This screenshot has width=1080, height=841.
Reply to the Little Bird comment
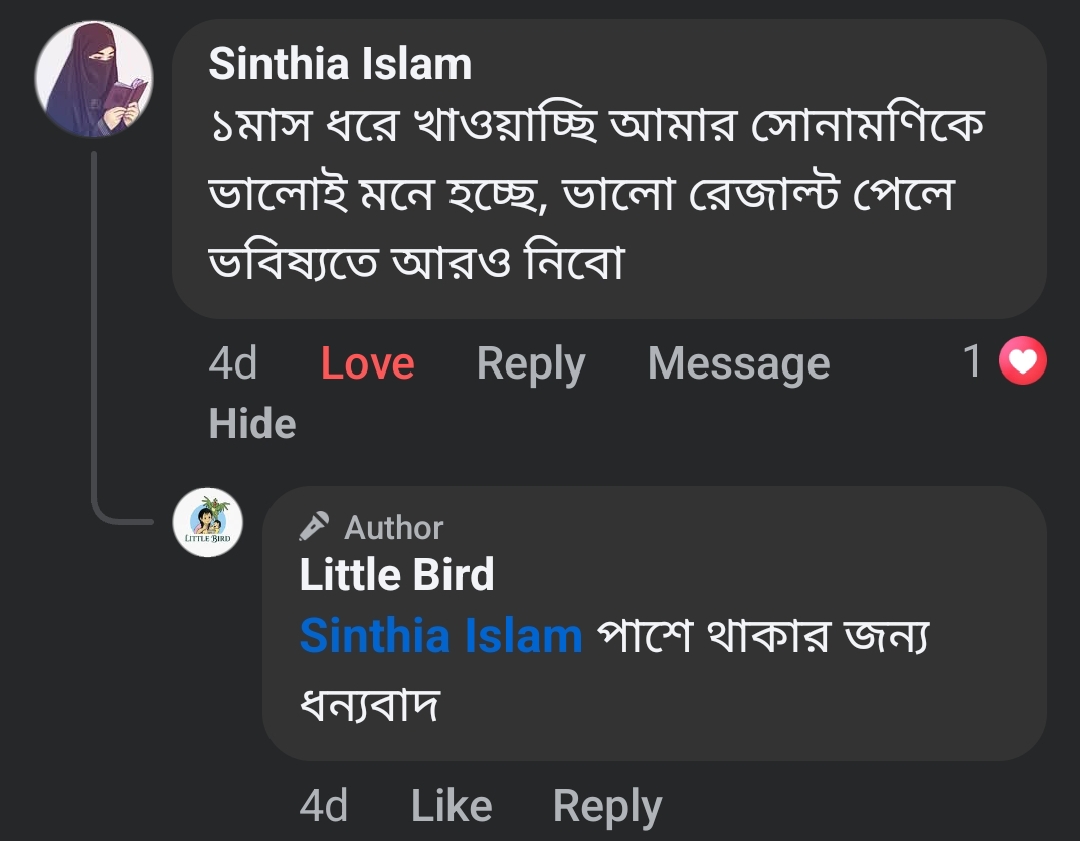(607, 806)
